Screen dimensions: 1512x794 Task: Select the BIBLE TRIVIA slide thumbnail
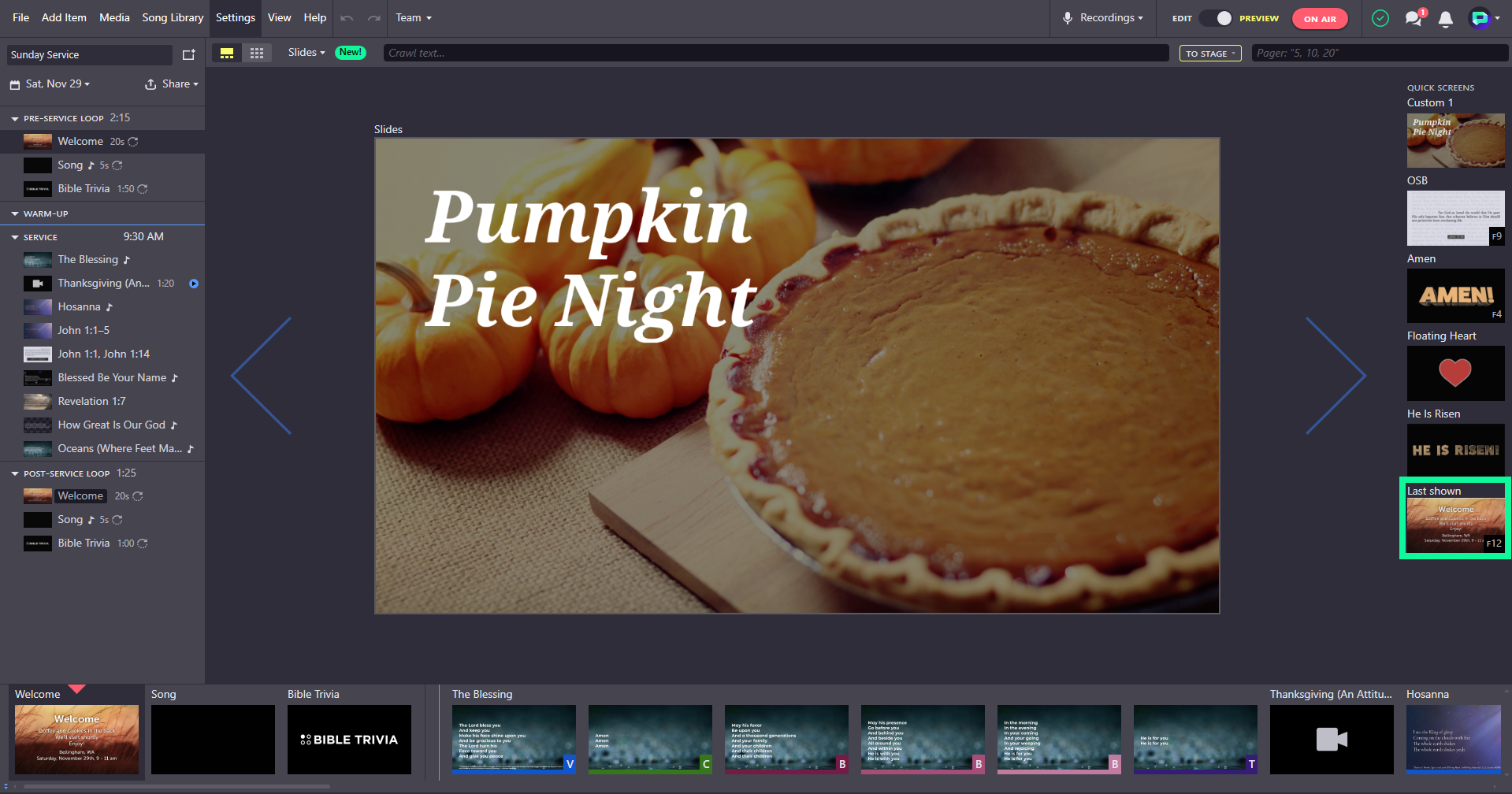(349, 740)
